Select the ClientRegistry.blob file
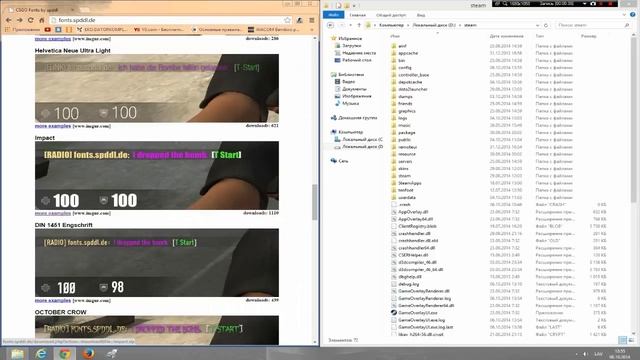Screen dimensions: 640x360 417,226
